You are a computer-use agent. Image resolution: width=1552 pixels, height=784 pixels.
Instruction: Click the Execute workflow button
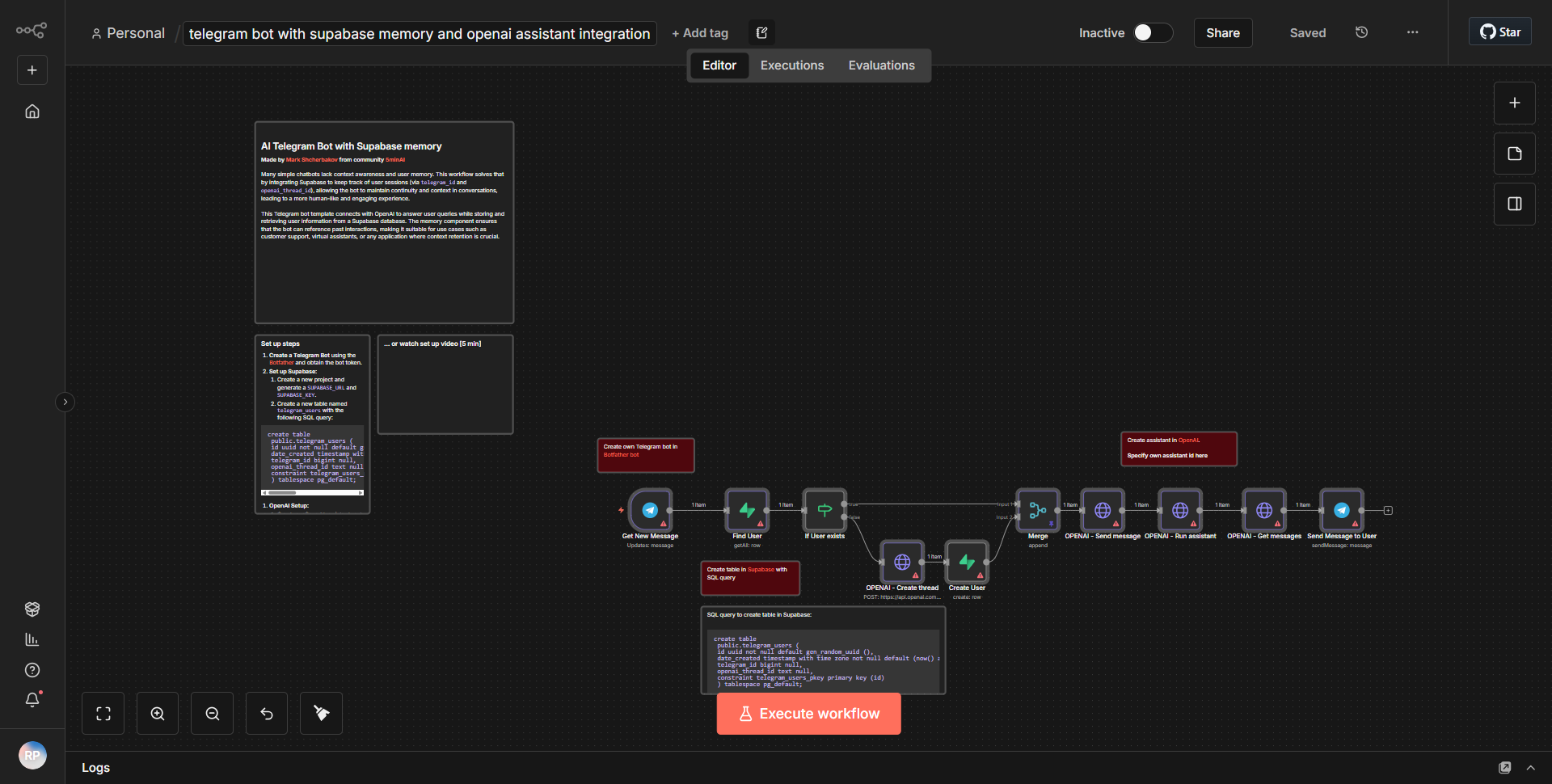click(809, 714)
